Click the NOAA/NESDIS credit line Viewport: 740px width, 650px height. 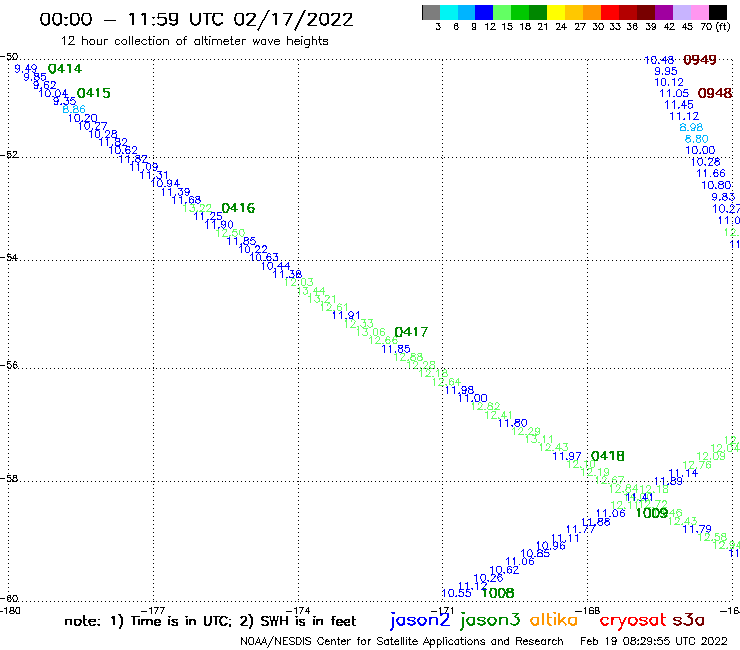click(402, 642)
